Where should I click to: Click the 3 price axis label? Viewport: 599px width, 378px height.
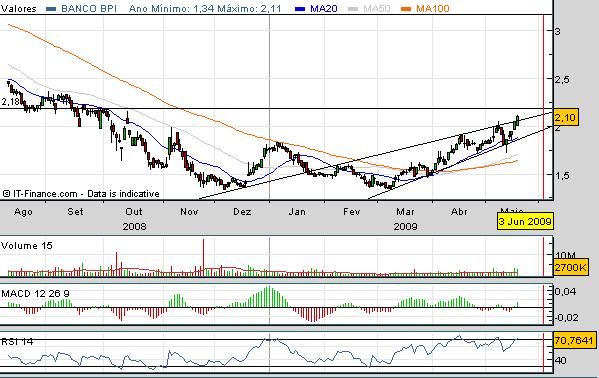click(x=558, y=31)
